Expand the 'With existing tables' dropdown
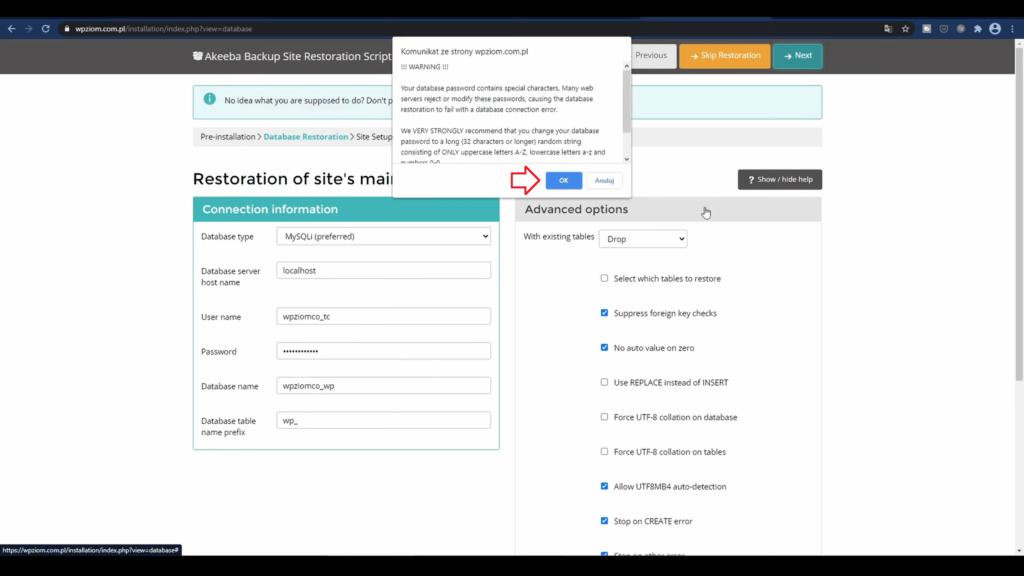 tap(642, 240)
